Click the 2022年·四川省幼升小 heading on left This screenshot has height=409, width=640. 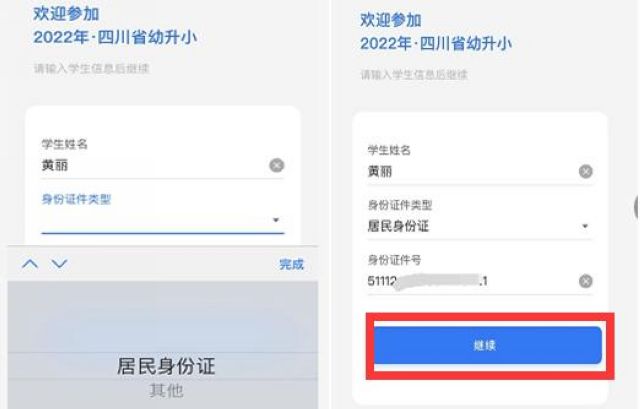click(x=115, y=38)
